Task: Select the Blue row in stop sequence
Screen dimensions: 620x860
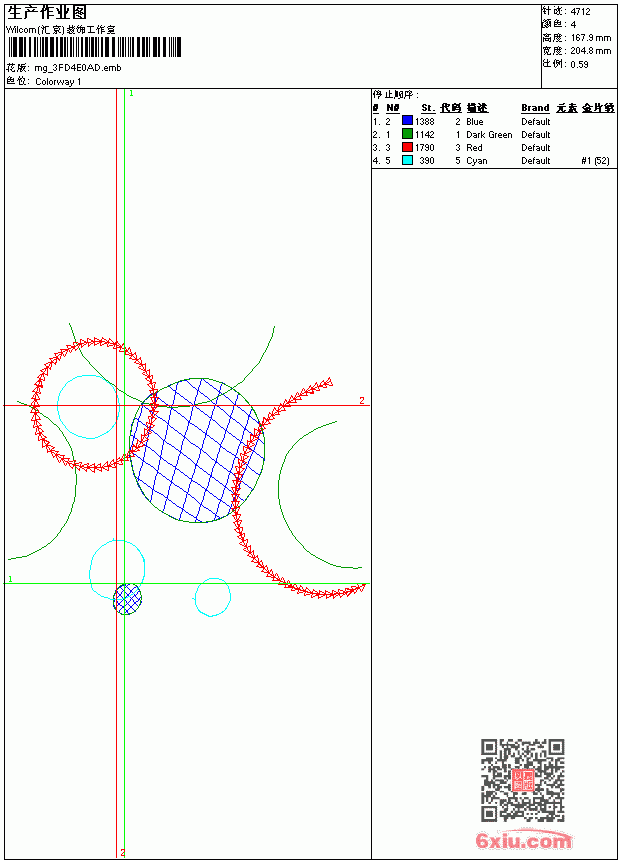Action: (x=493, y=121)
